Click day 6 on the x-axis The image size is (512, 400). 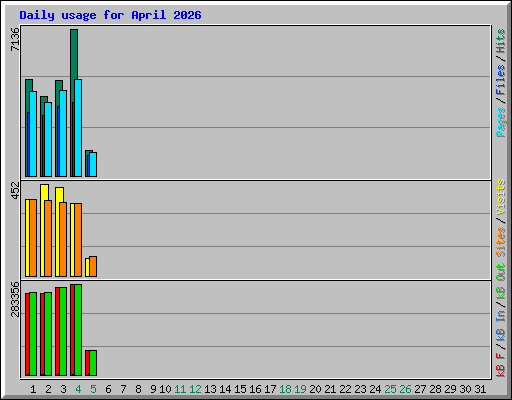108,389
